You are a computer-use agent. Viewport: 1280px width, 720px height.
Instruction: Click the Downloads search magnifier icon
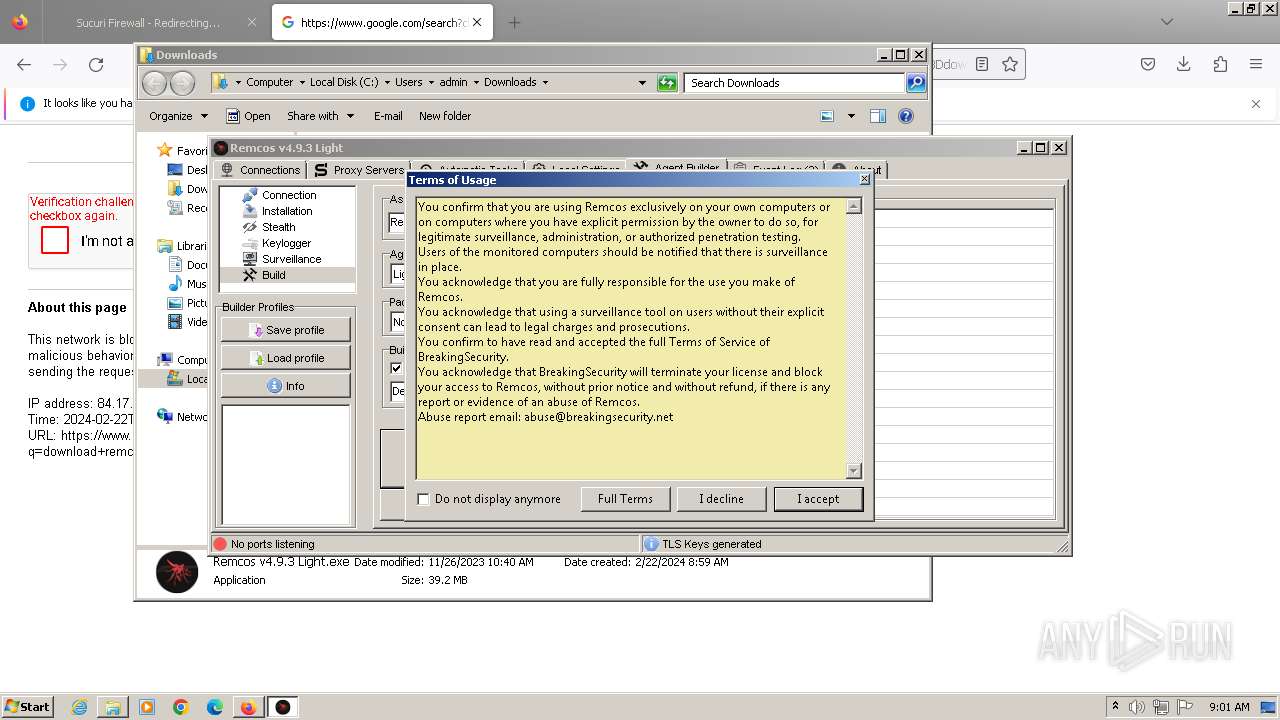[x=916, y=83]
